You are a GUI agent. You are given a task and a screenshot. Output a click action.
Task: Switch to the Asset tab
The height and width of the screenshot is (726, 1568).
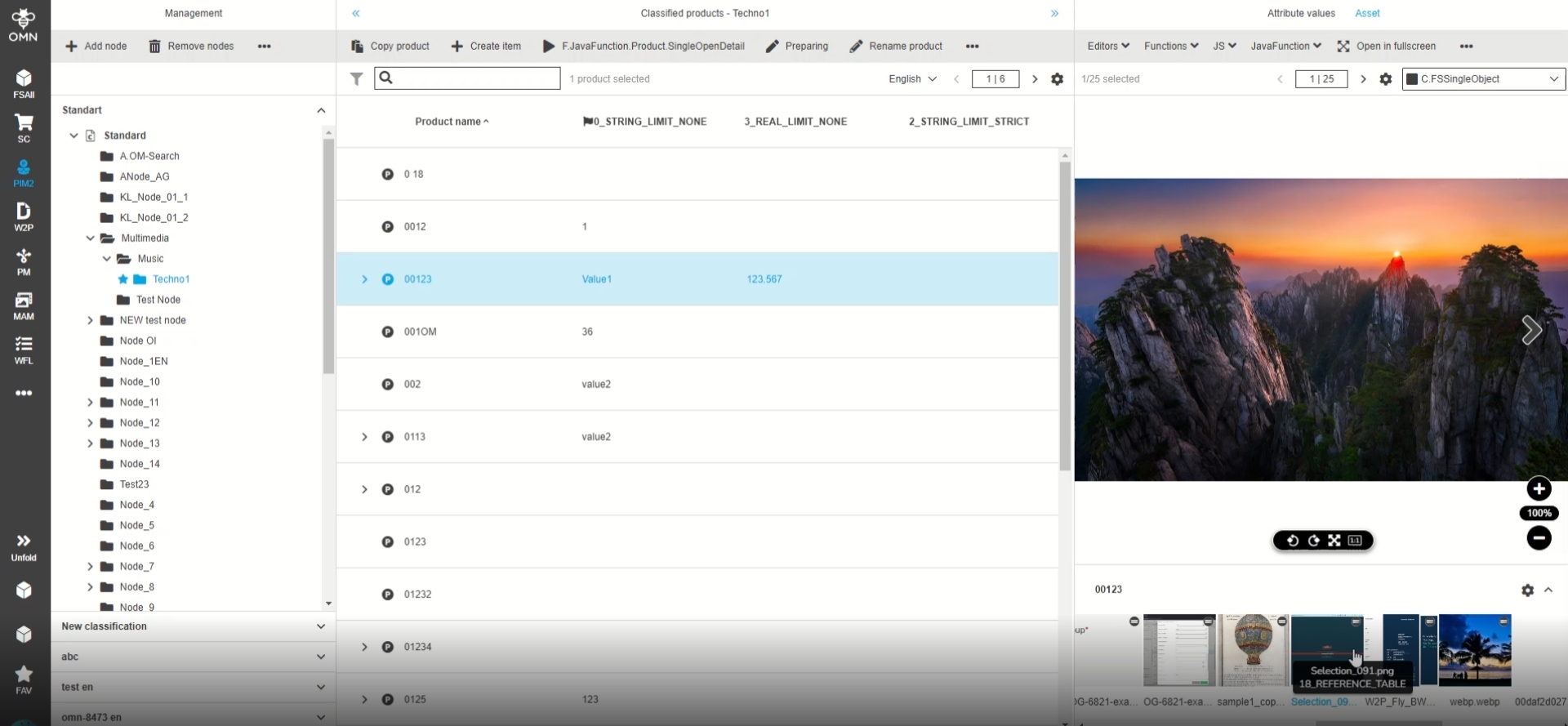[1367, 13]
